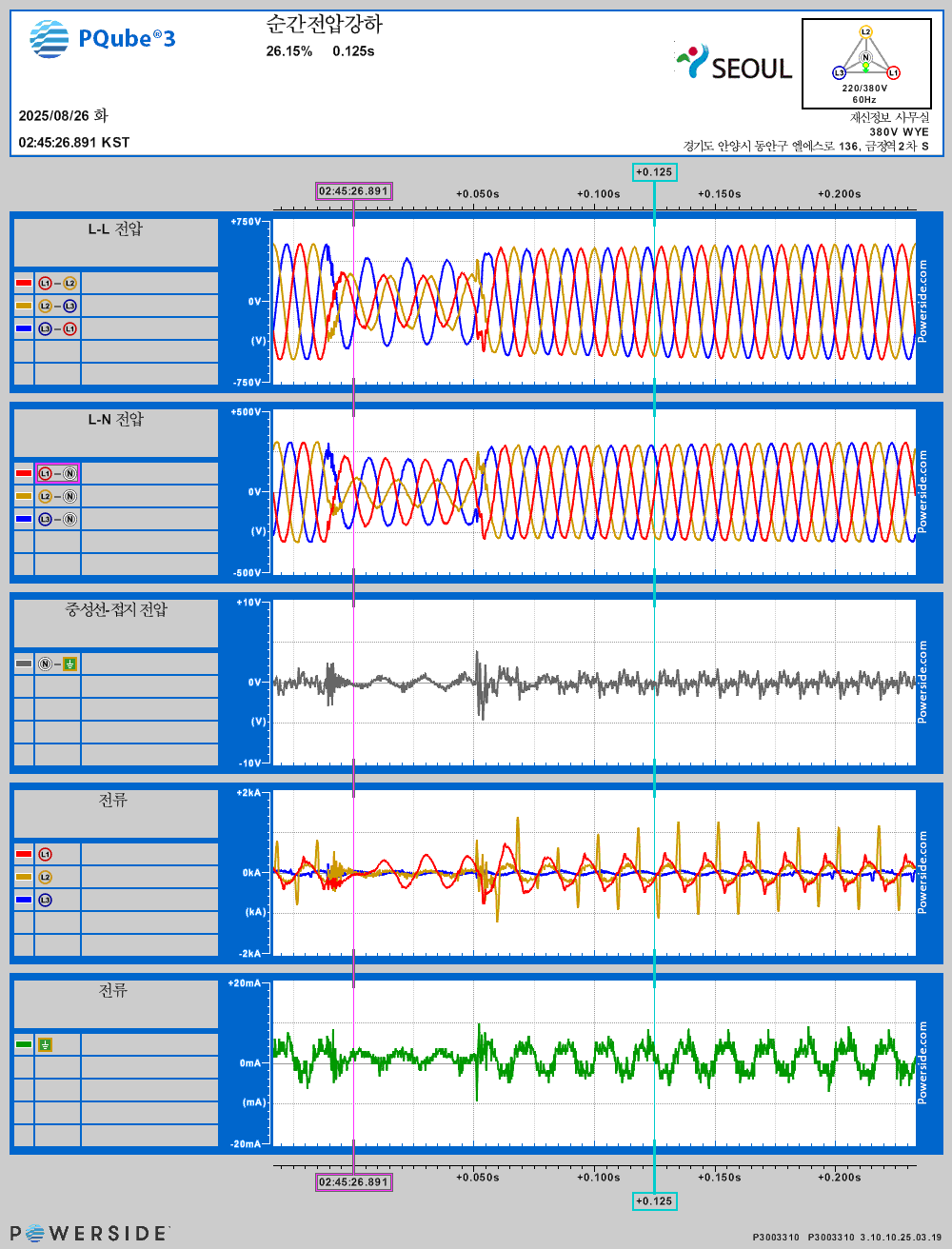Click the SEOUL city logo
Screen dimensions: 952x1249
point(734,64)
